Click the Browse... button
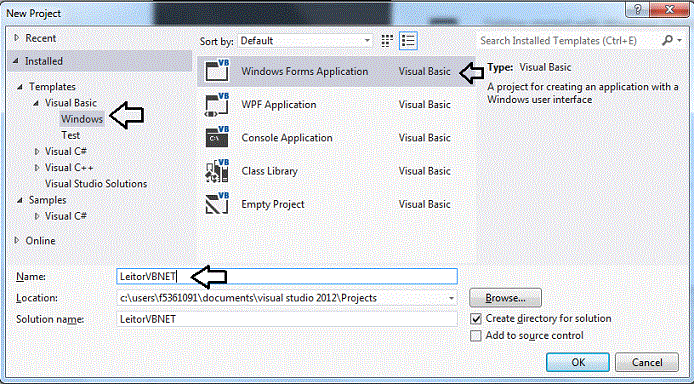 [x=505, y=298]
